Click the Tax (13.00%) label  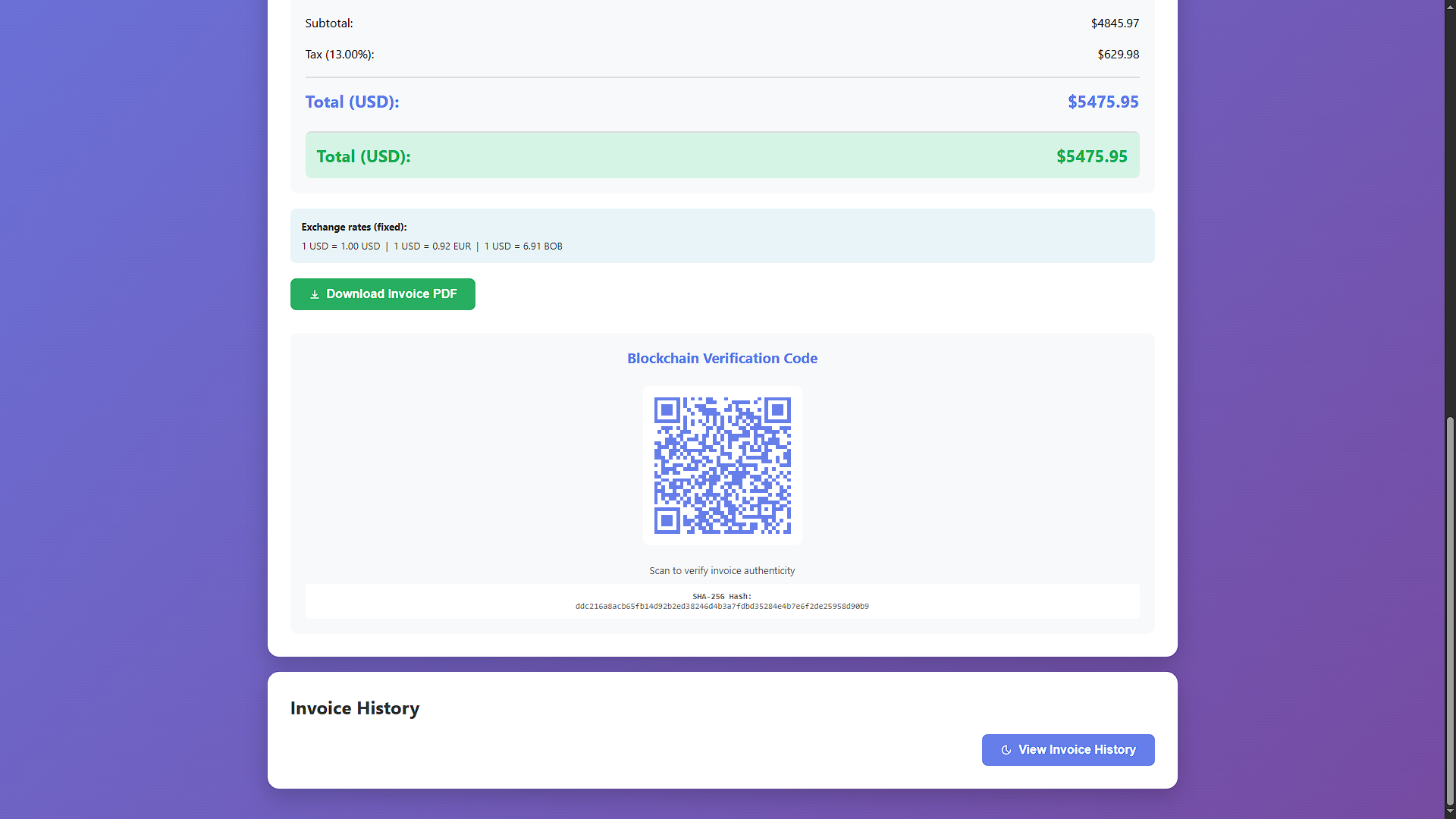[339, 55]
